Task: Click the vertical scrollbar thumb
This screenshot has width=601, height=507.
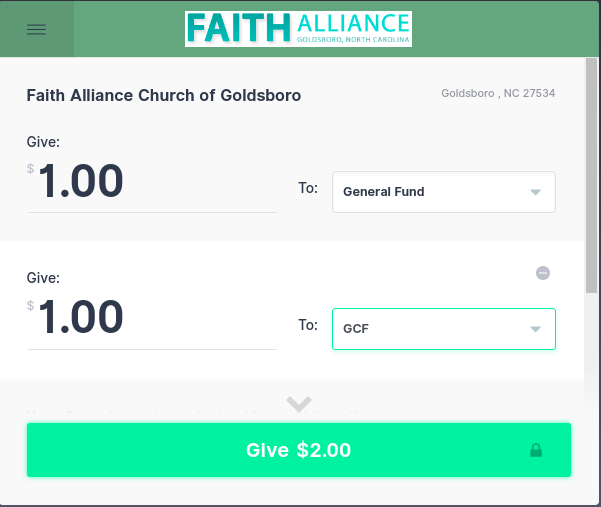Action: (x=592, y=176)
